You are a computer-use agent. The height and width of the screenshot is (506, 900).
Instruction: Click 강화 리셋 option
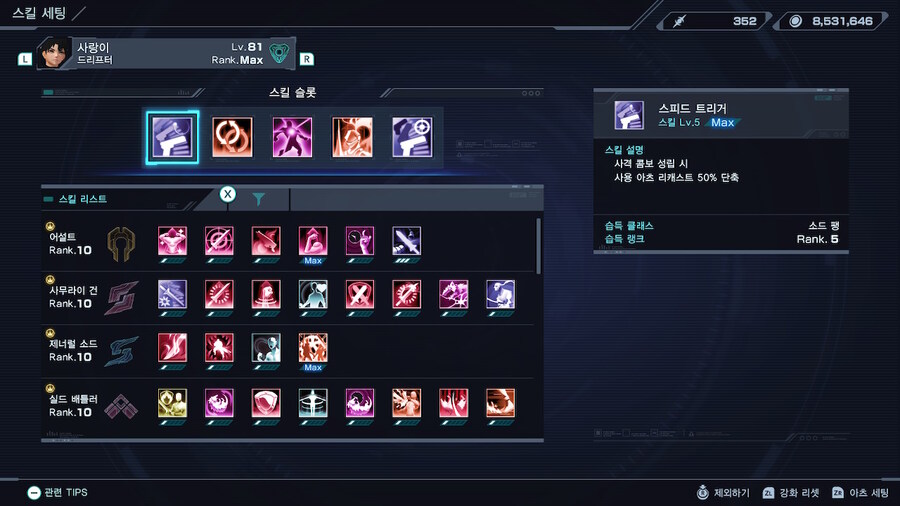click(791, 493)
